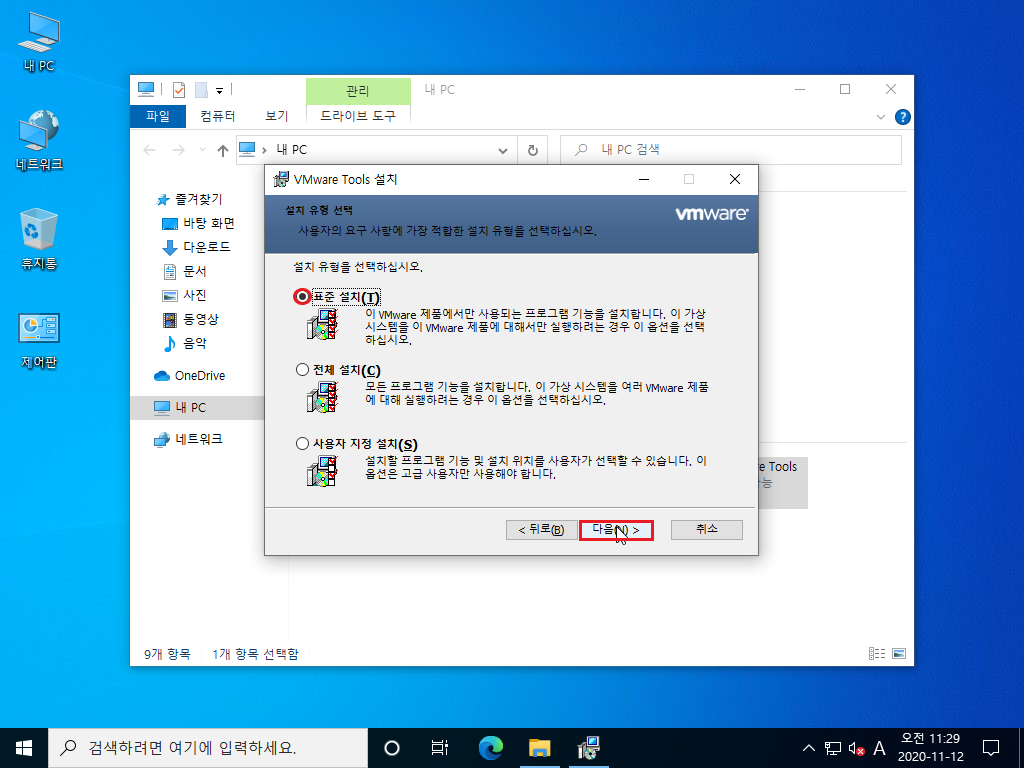Viewport: 1024px width, 768px height.
Task: Click the 다음(N) button in installer
Action: pos(616,530)
